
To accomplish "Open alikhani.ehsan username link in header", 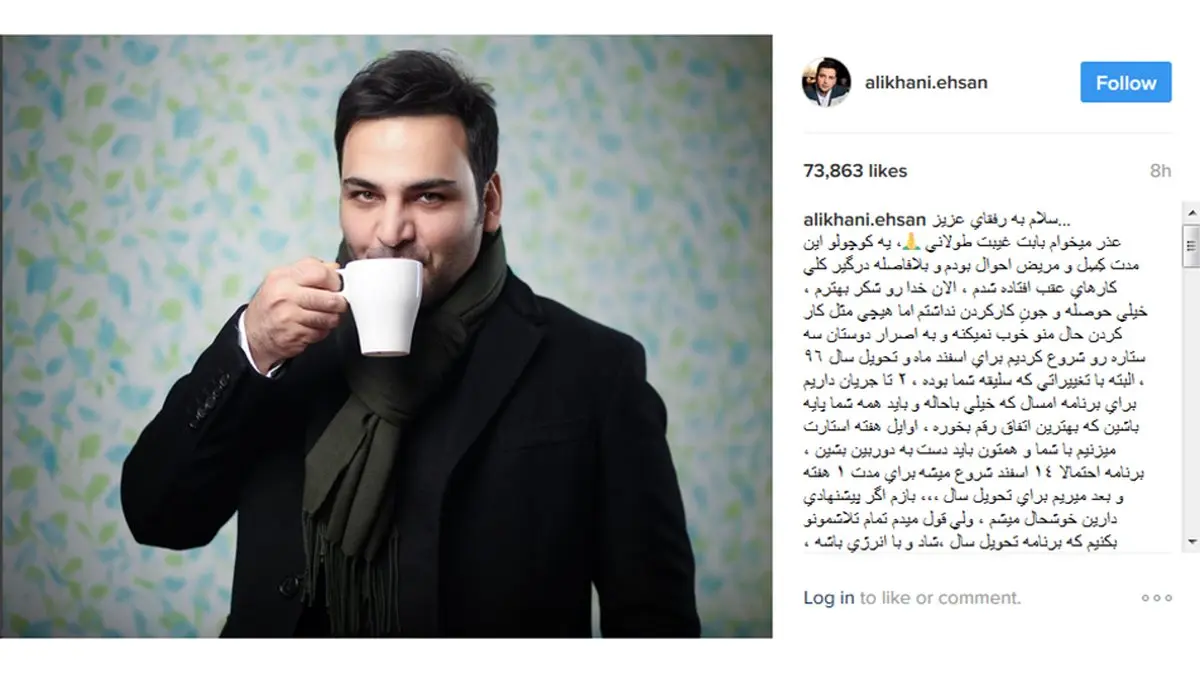I will pos(925,83).
